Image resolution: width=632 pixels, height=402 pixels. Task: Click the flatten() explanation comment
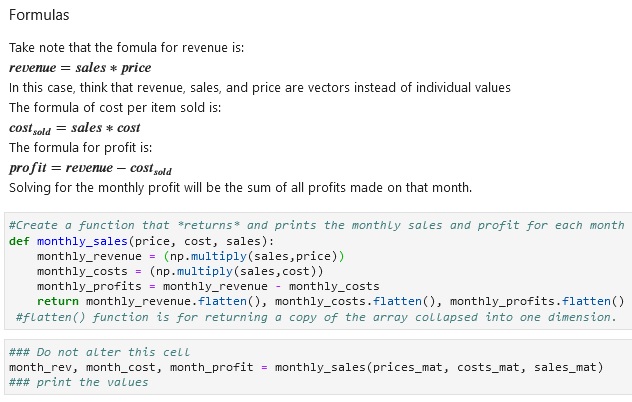[x=316, y=317]
